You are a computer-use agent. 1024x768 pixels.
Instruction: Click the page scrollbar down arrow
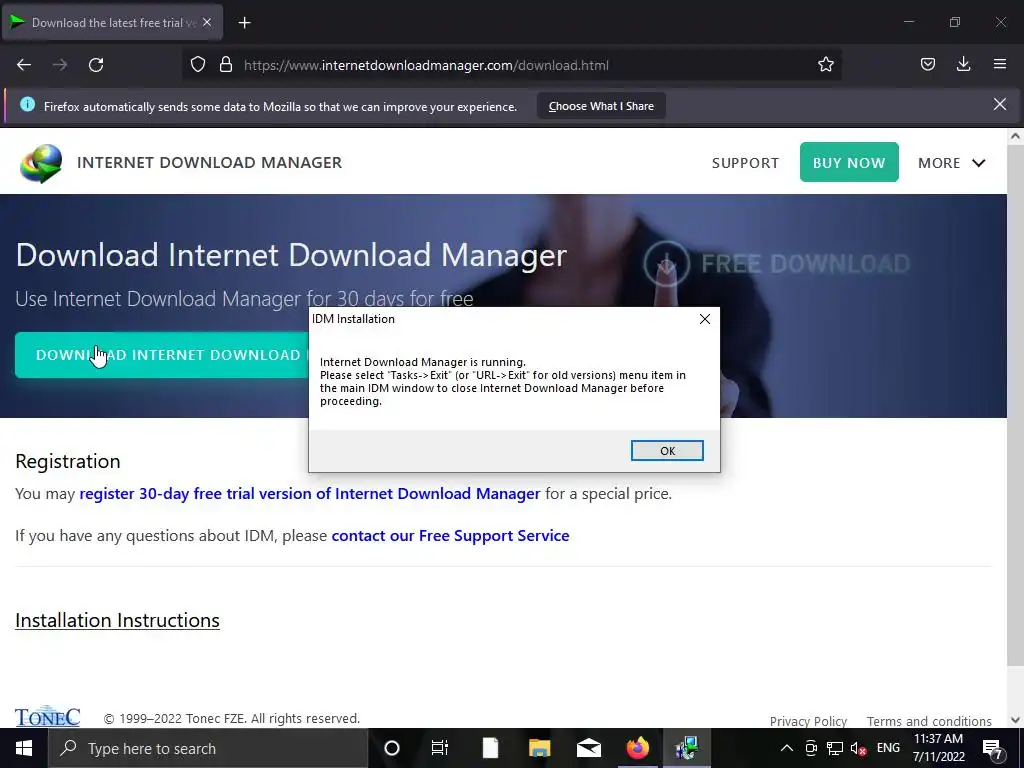click(1015, 720)
